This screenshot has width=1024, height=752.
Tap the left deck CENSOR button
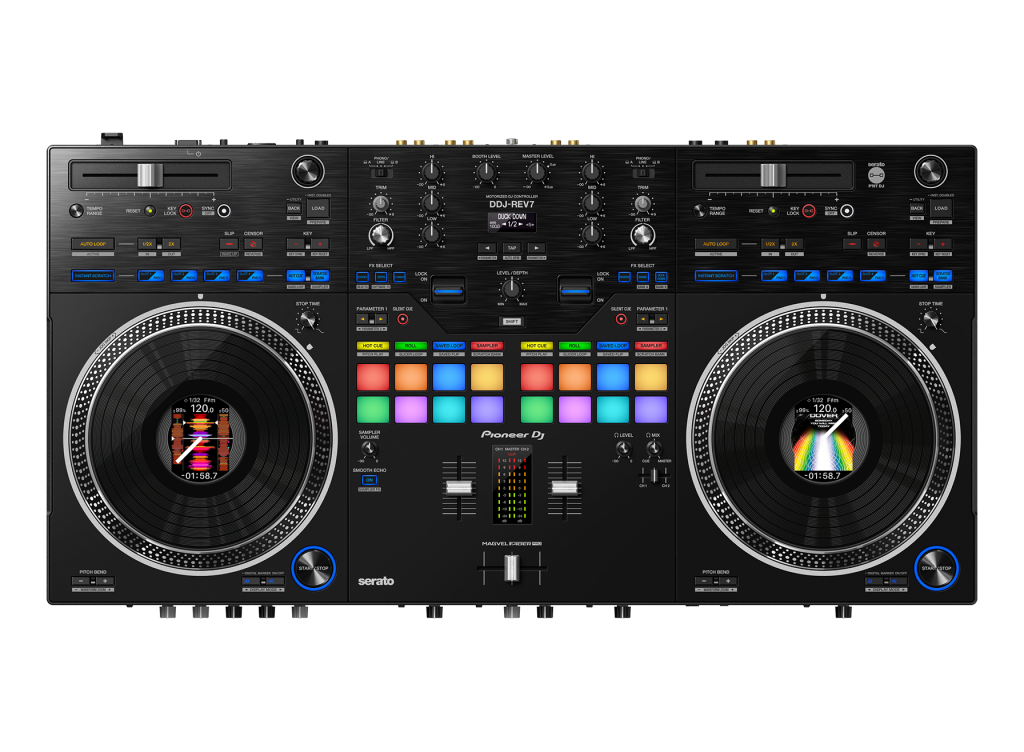point(253,243)
